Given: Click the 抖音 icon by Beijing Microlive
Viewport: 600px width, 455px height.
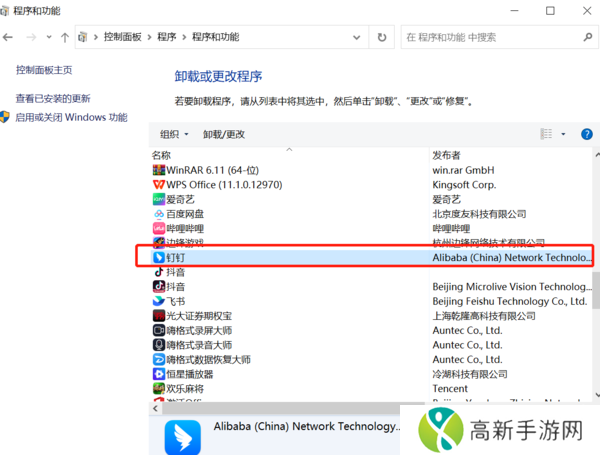Looking at the screenshot, I should coord(158,286).
